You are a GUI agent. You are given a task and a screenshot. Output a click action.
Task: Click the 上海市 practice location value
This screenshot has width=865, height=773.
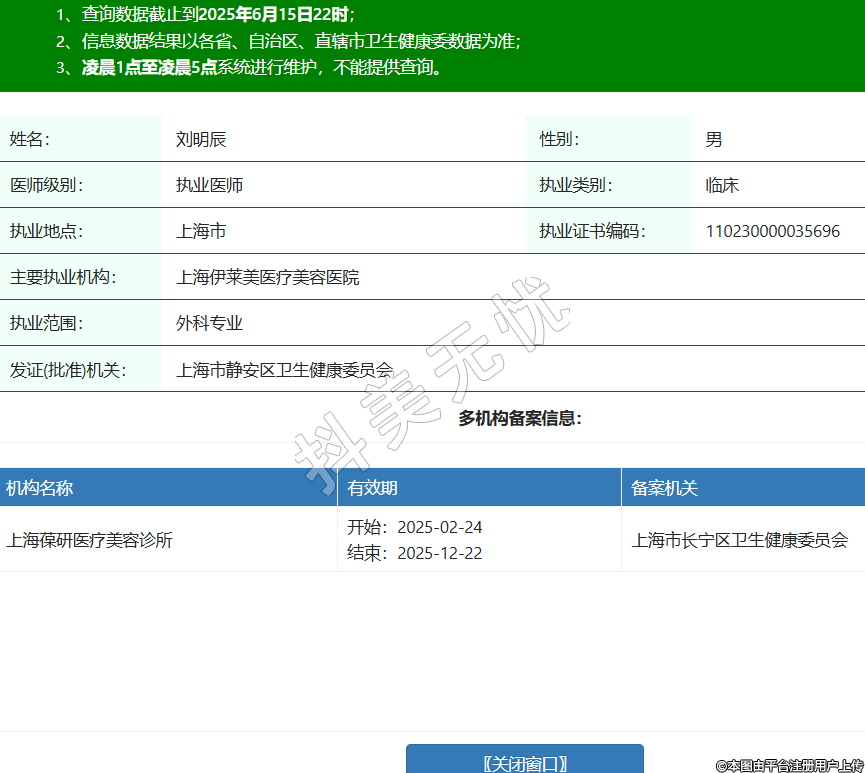click(201, 231)
